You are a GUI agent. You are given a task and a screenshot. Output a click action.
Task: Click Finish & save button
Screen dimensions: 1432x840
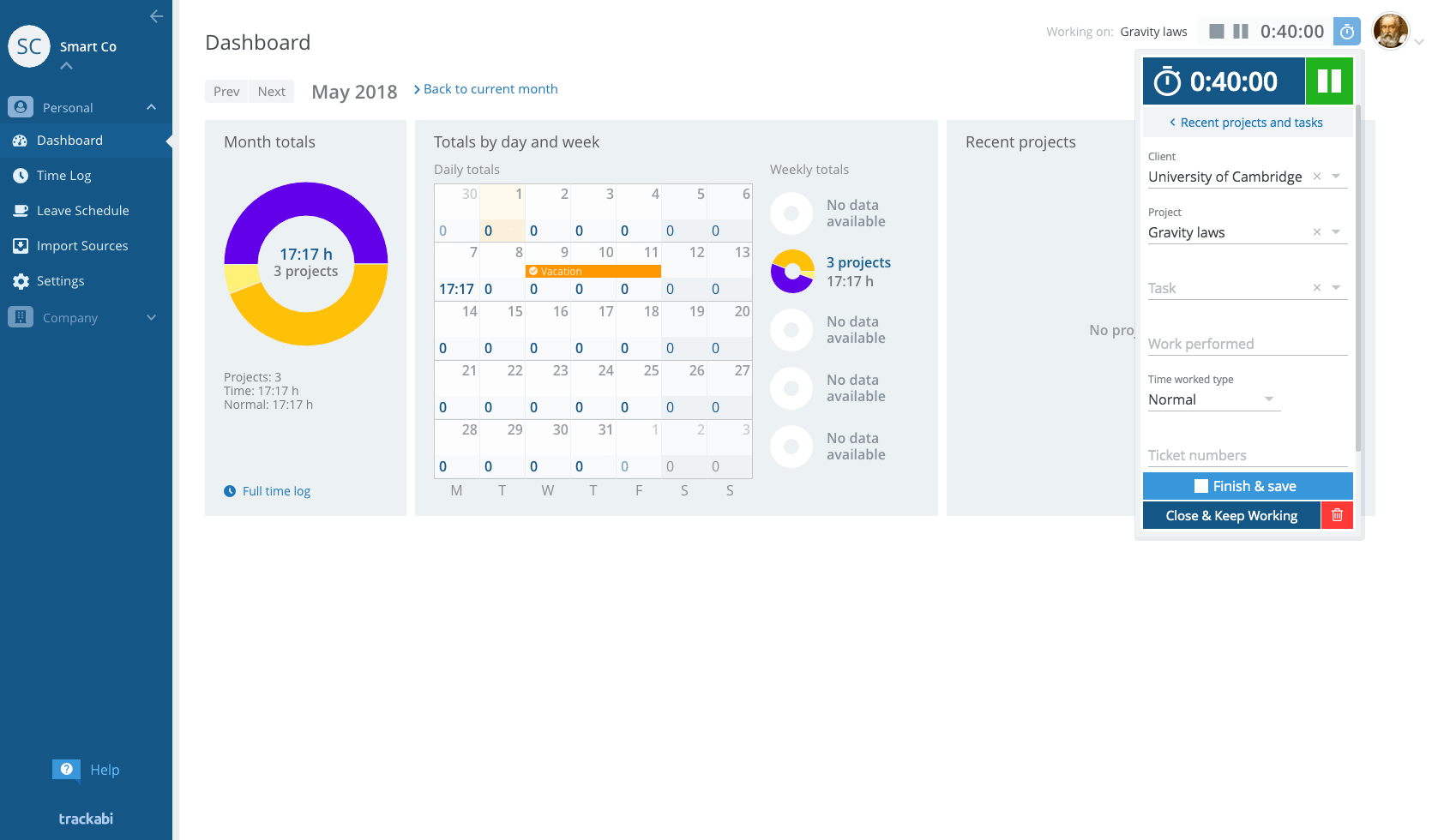click(1248, 486)
